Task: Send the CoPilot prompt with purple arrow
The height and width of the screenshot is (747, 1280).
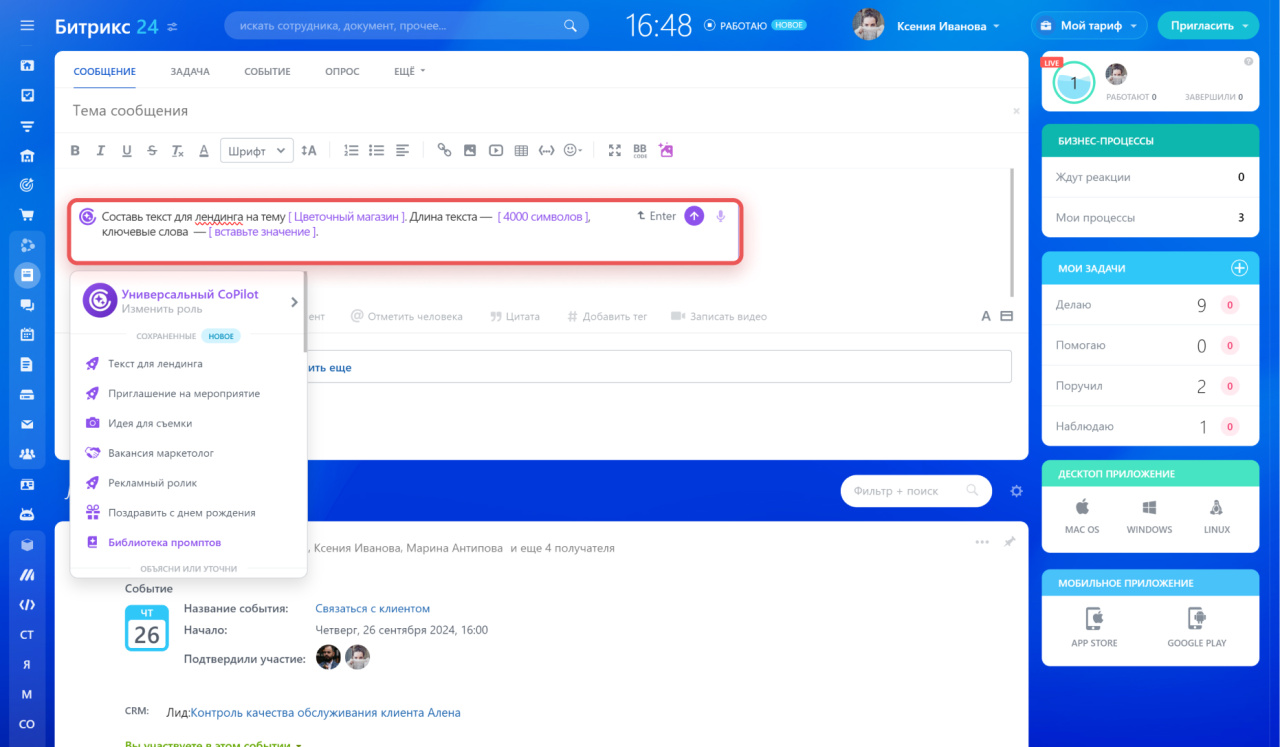Action: tap(694, 216)
